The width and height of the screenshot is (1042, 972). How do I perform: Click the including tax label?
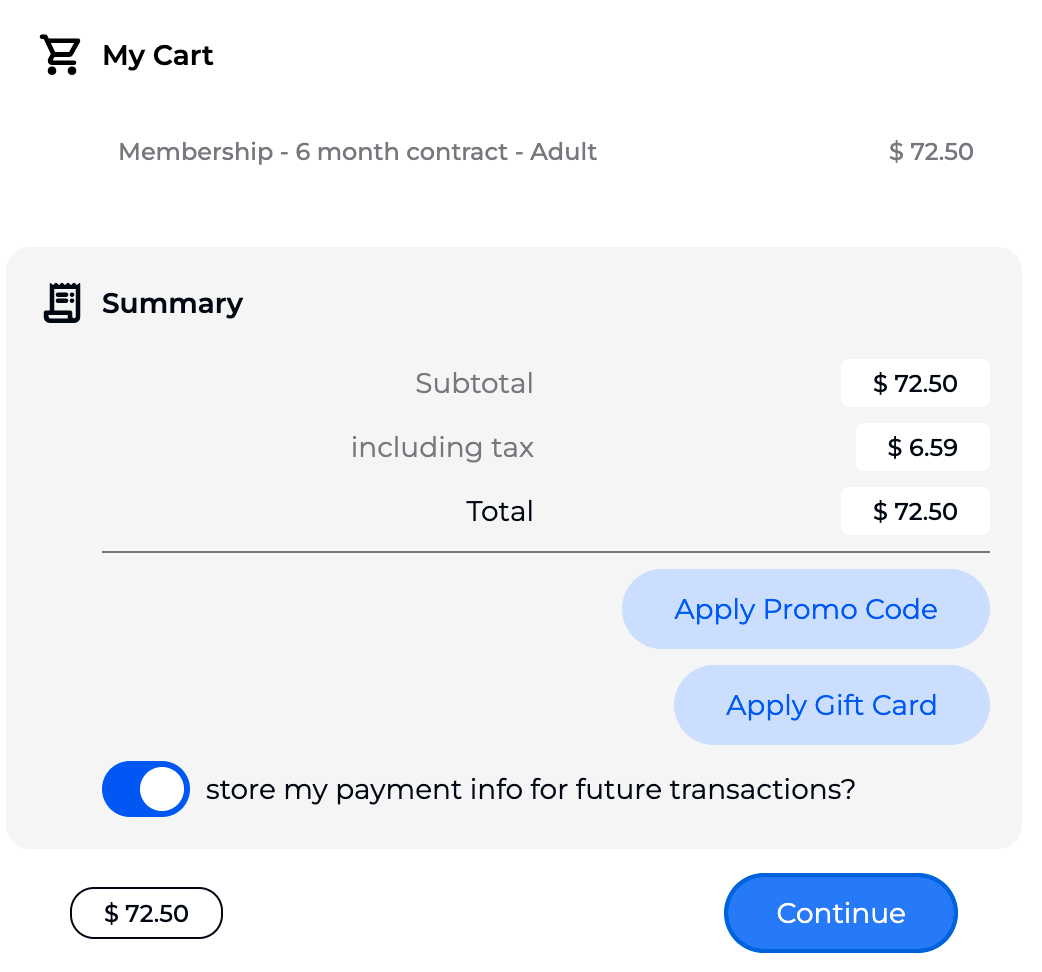[x=442, y=447]
